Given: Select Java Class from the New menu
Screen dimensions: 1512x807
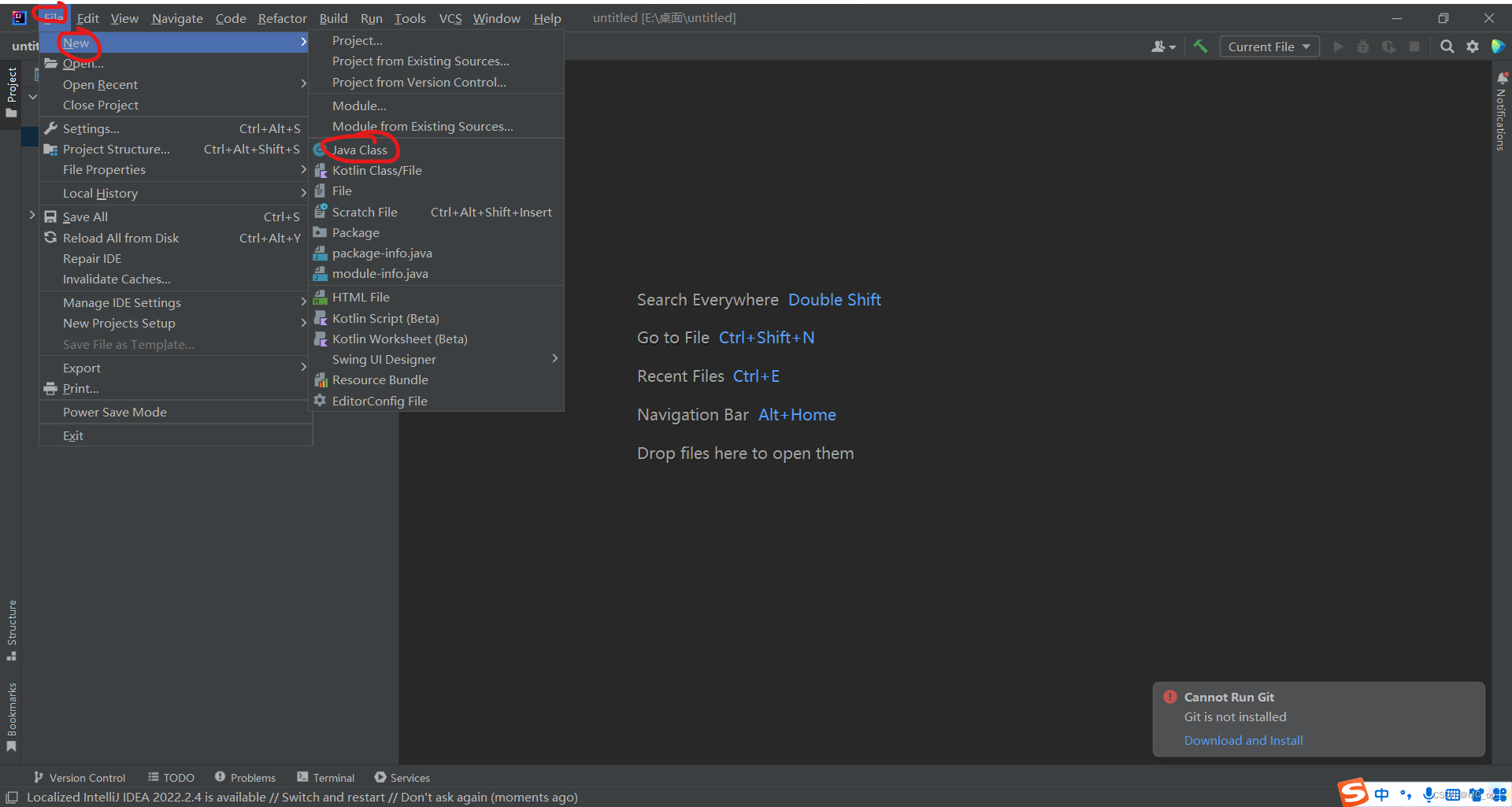Looking at the screenshot, I should pos(360,150).
